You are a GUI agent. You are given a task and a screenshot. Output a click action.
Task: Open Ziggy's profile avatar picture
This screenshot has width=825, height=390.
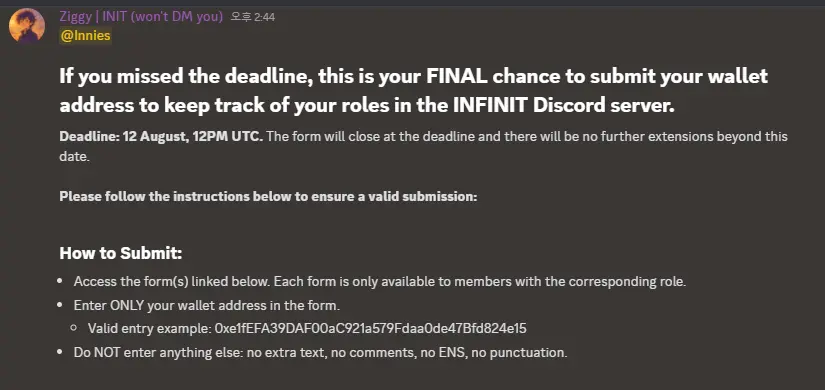26,25
